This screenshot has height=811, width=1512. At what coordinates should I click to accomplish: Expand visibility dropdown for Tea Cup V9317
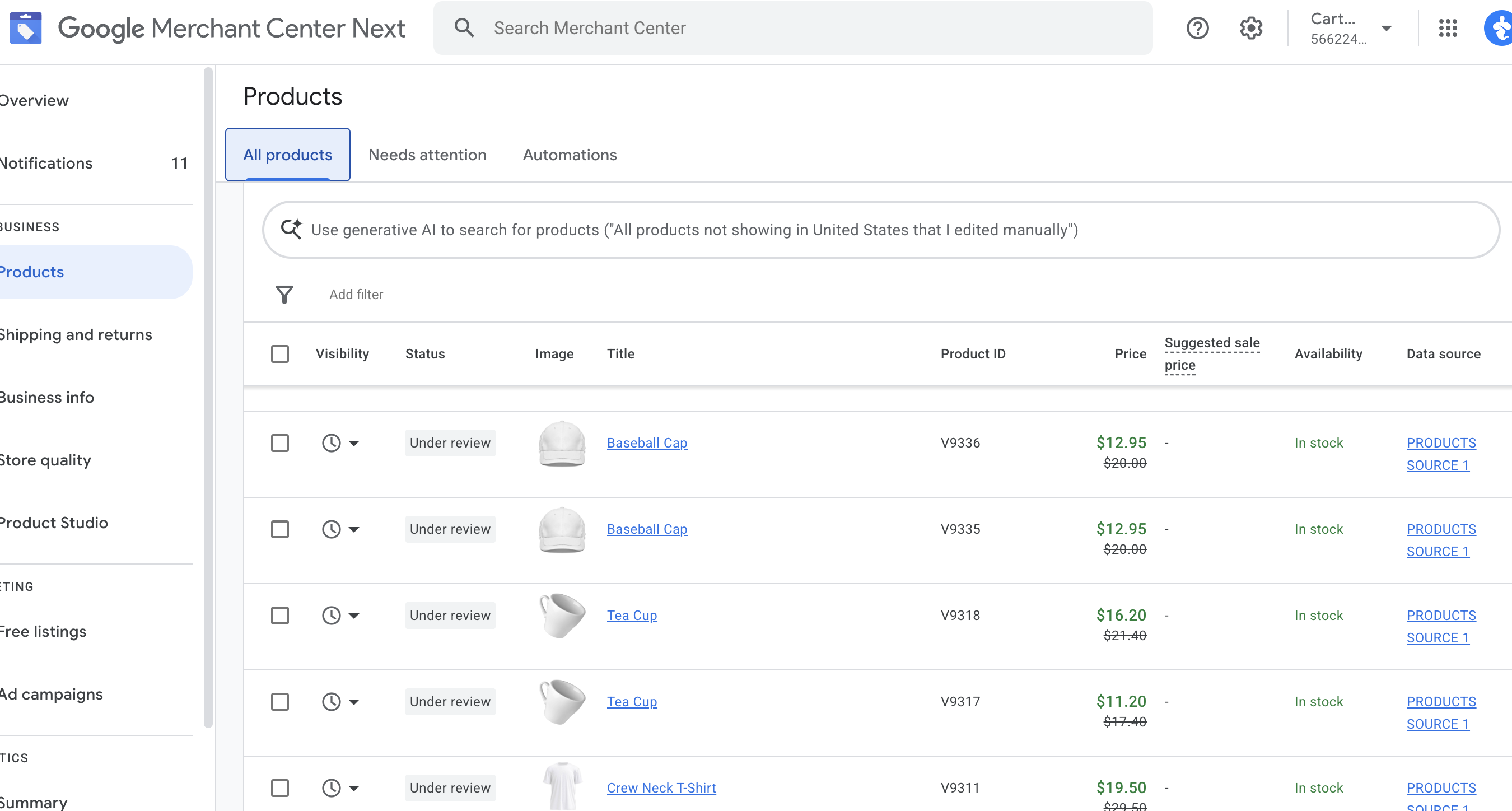(x=354, y=702)
